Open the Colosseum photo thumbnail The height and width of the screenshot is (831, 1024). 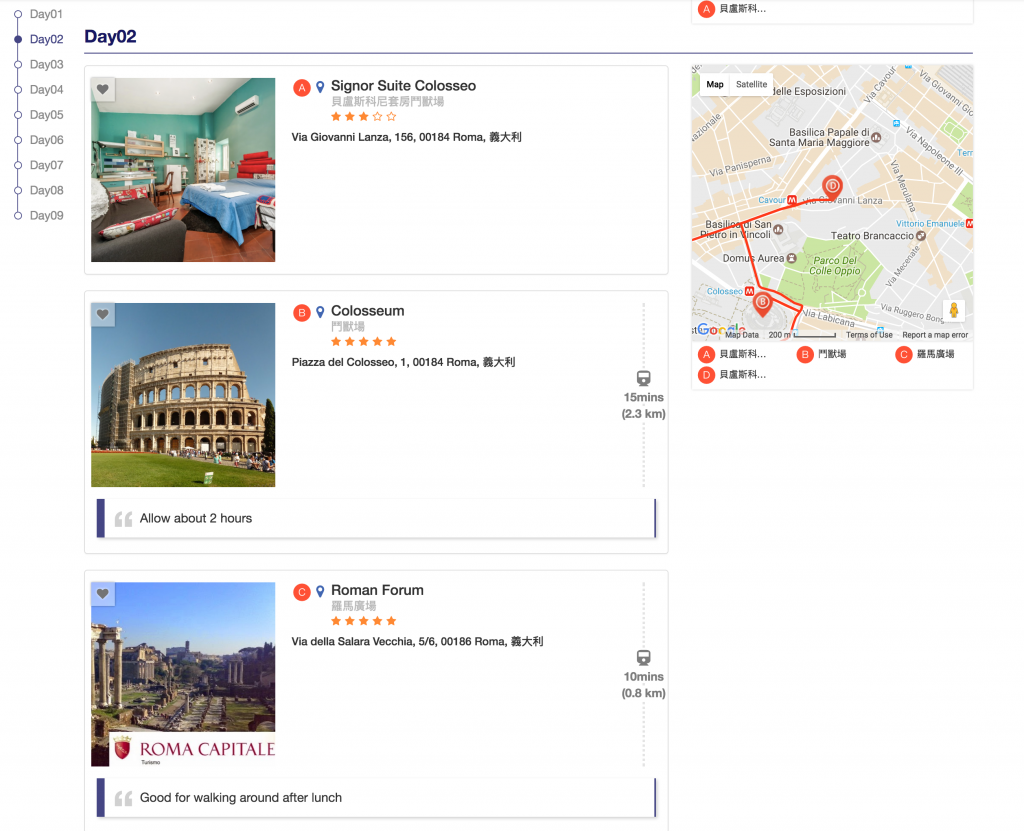(183, 395)
